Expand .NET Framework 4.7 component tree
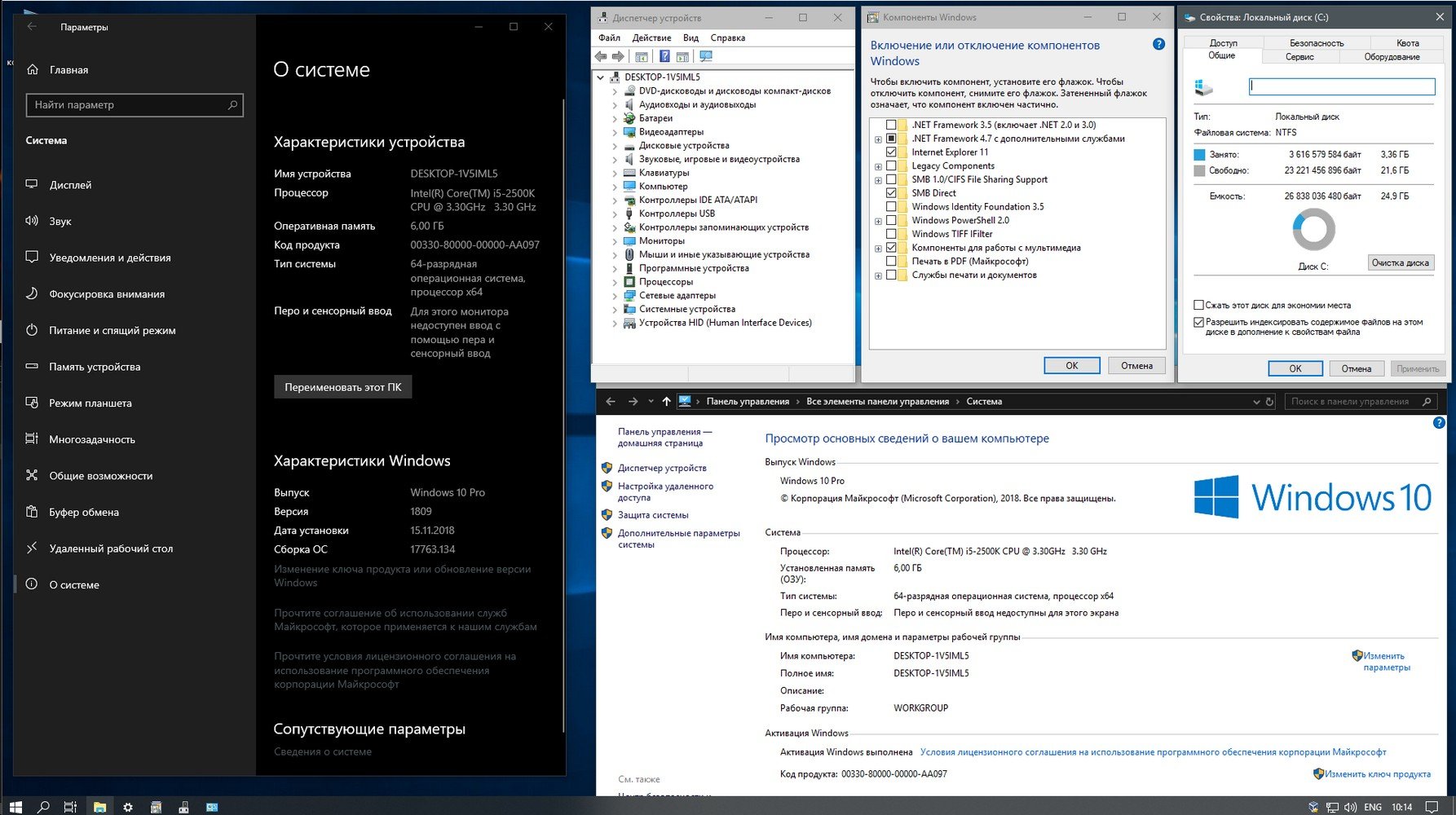 (878, 139)
